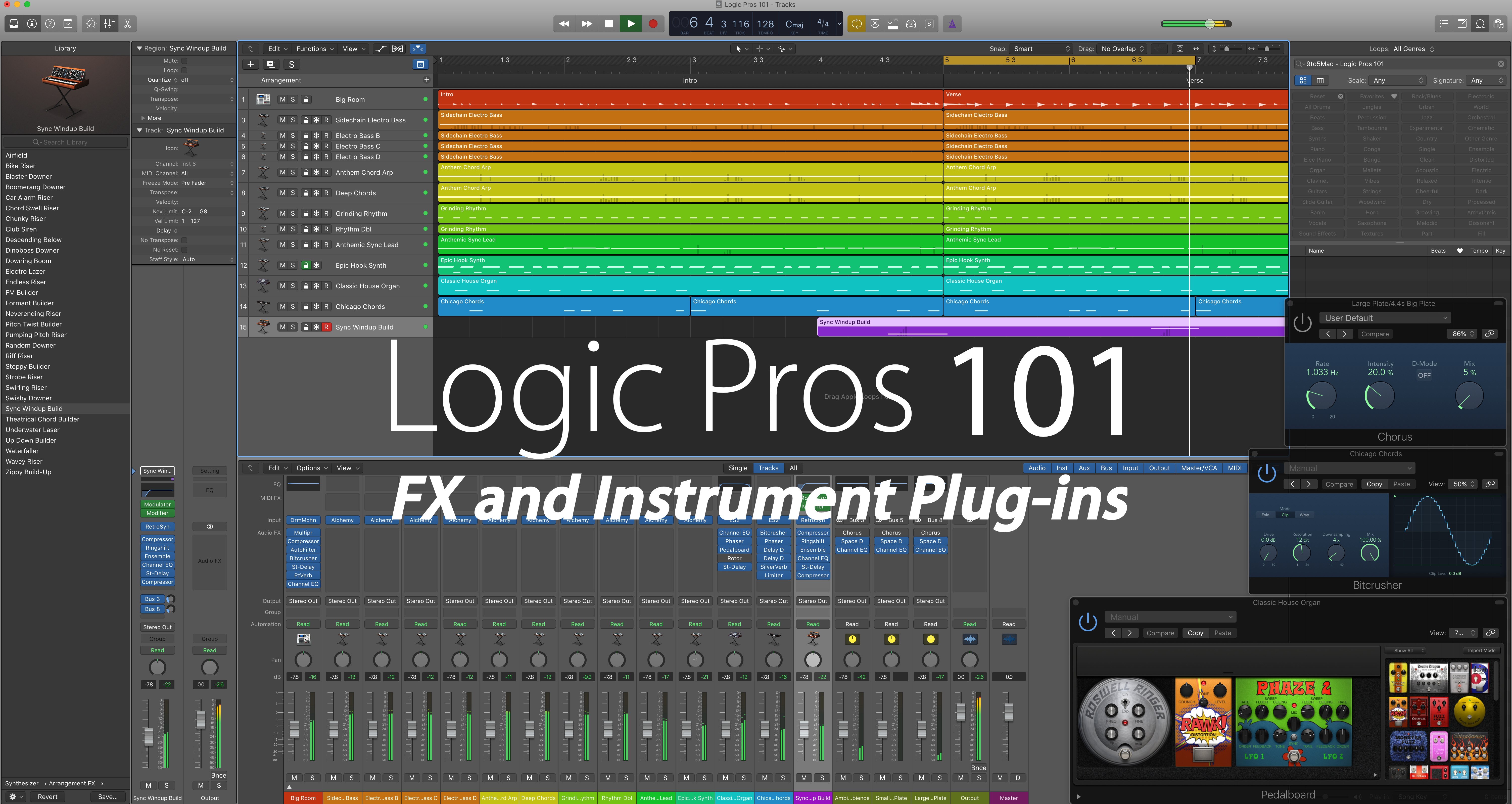Click the purple Master output icon in the control bar

[952, 23]
